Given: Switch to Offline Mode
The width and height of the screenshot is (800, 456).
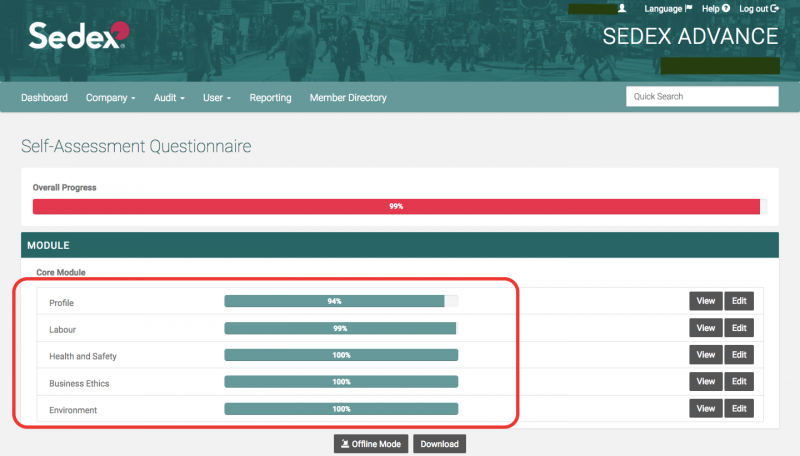Looking at the screenshot, I should click(x=370, y=444).
